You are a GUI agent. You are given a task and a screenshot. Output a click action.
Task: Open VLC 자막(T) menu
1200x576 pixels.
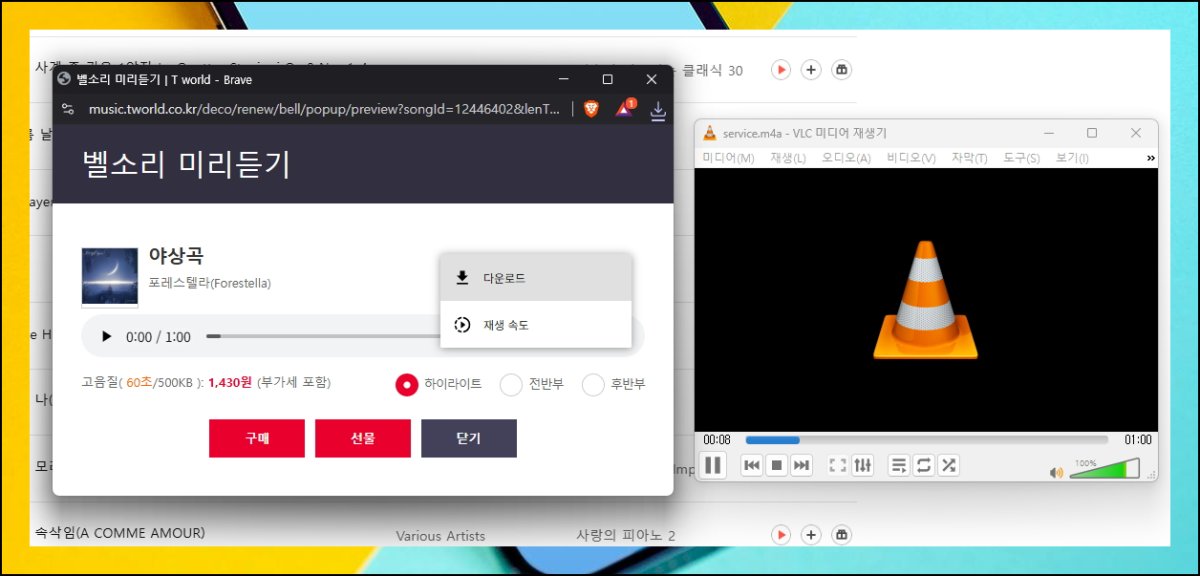pos(969,158)
